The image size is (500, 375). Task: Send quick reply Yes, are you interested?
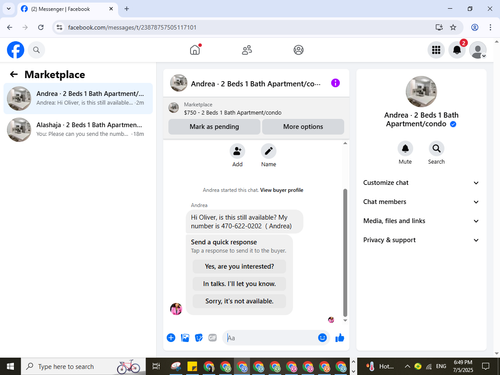tap(239, 266)
